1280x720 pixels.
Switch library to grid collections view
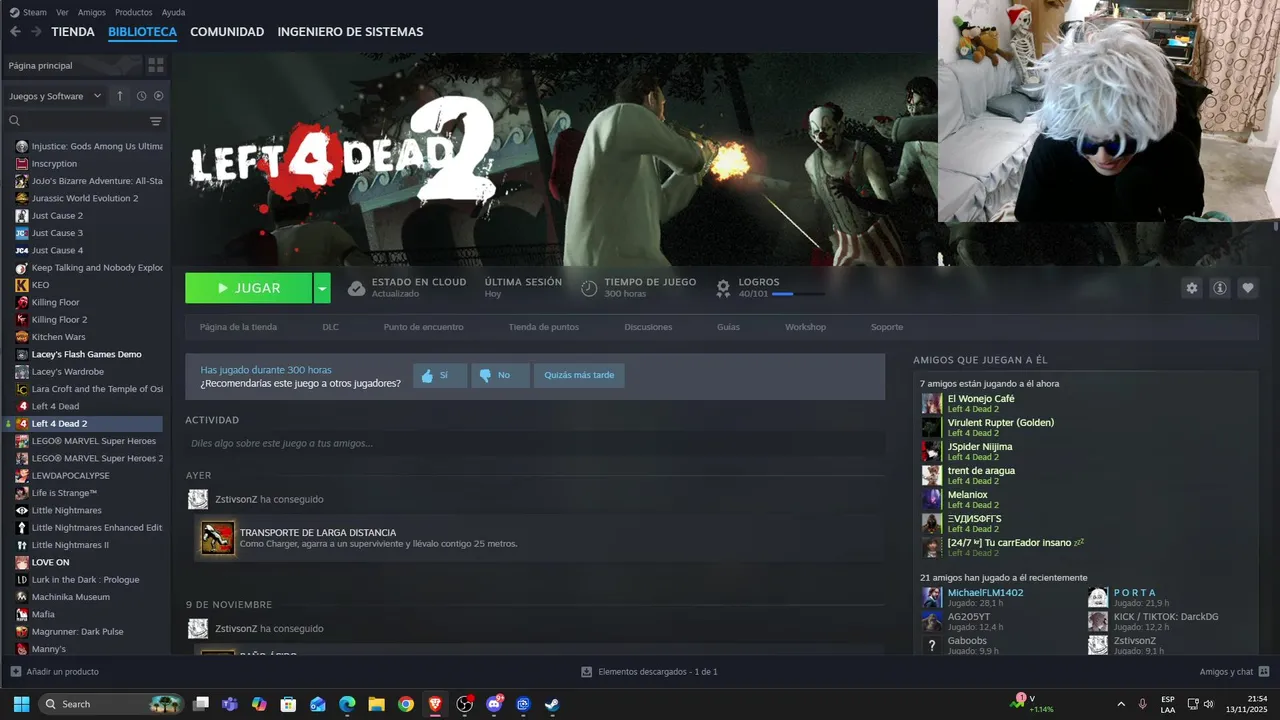156,65
